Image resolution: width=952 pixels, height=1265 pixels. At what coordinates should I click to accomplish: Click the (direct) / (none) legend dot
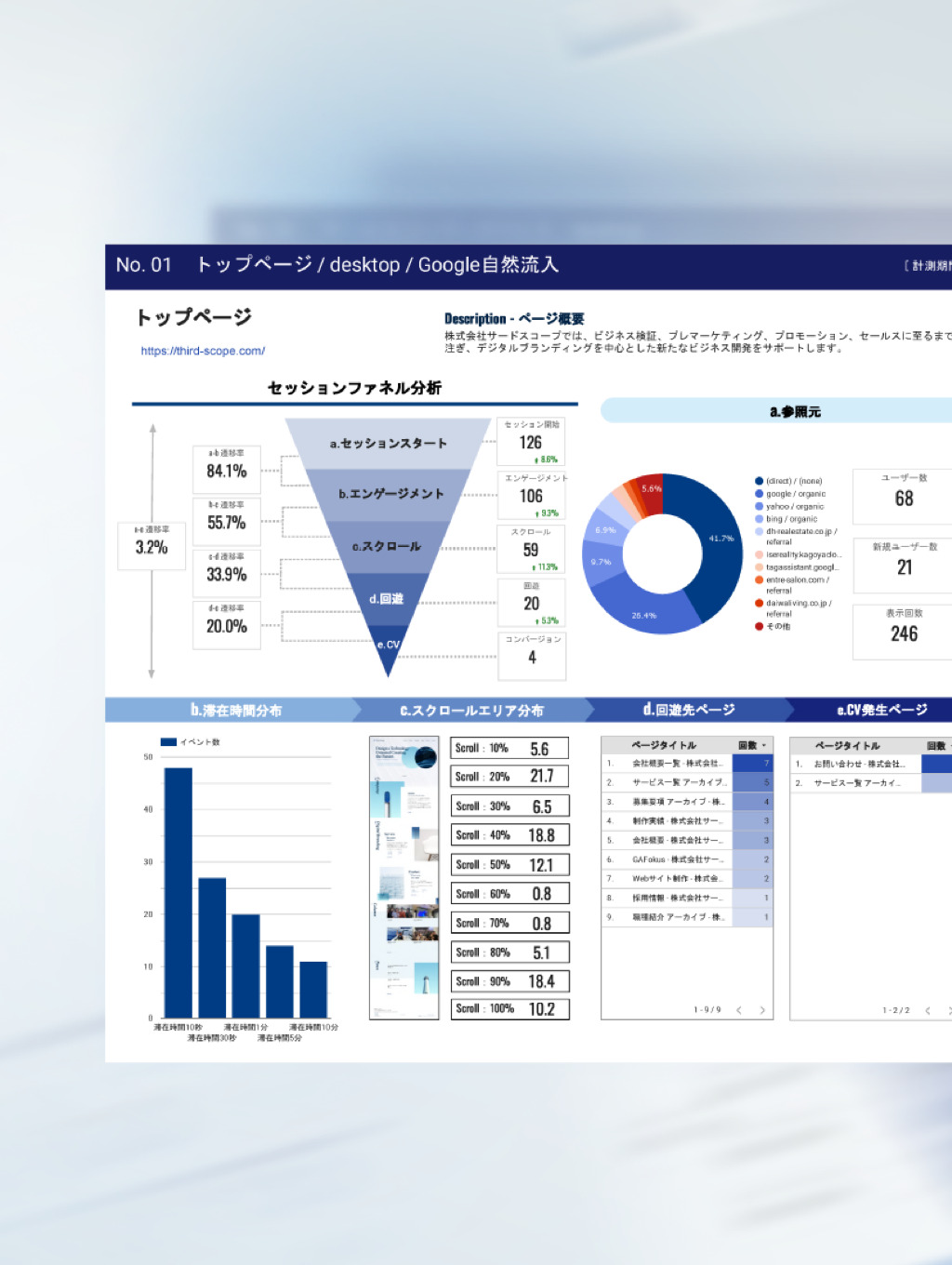[760, 481]
